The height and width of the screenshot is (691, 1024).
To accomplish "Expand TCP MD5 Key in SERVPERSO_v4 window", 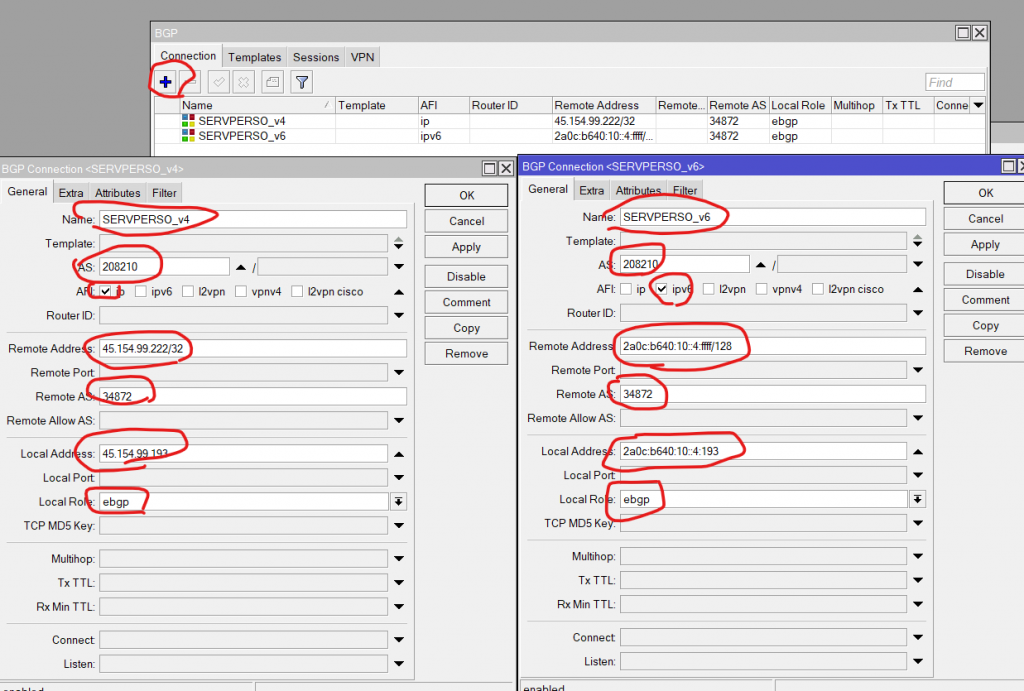I will pos(399,526).
